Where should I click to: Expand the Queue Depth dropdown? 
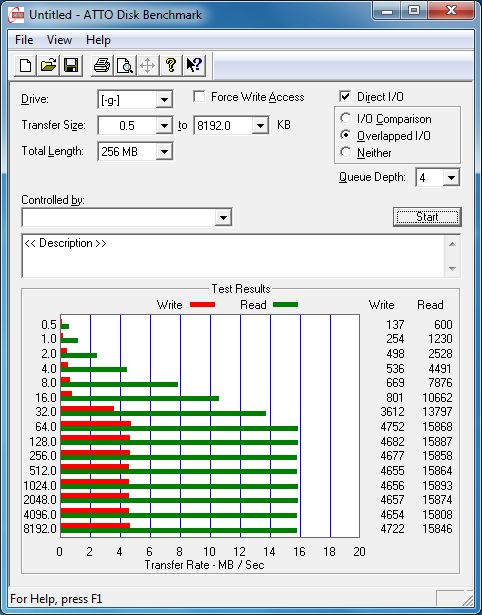click(x=451, y=178)
